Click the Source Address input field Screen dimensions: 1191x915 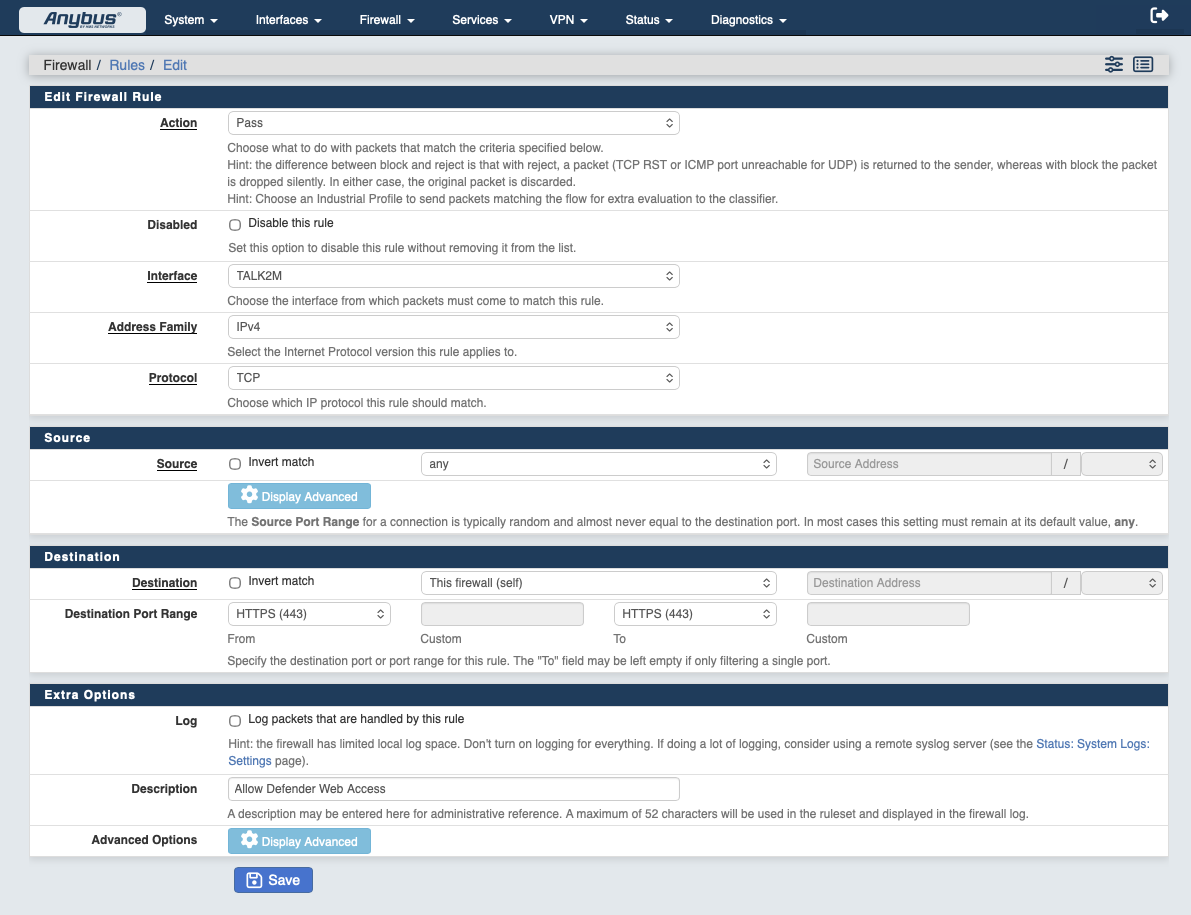coord(929,464)
